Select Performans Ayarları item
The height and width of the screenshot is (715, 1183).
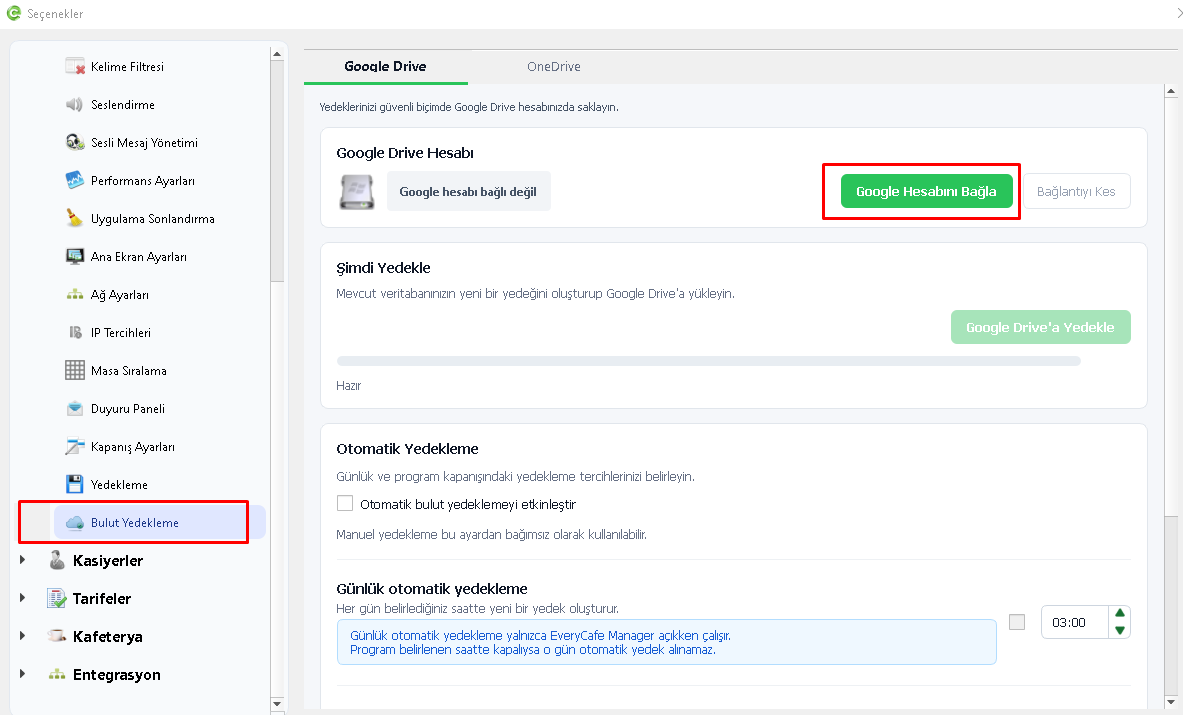click(x=143, y=181)
